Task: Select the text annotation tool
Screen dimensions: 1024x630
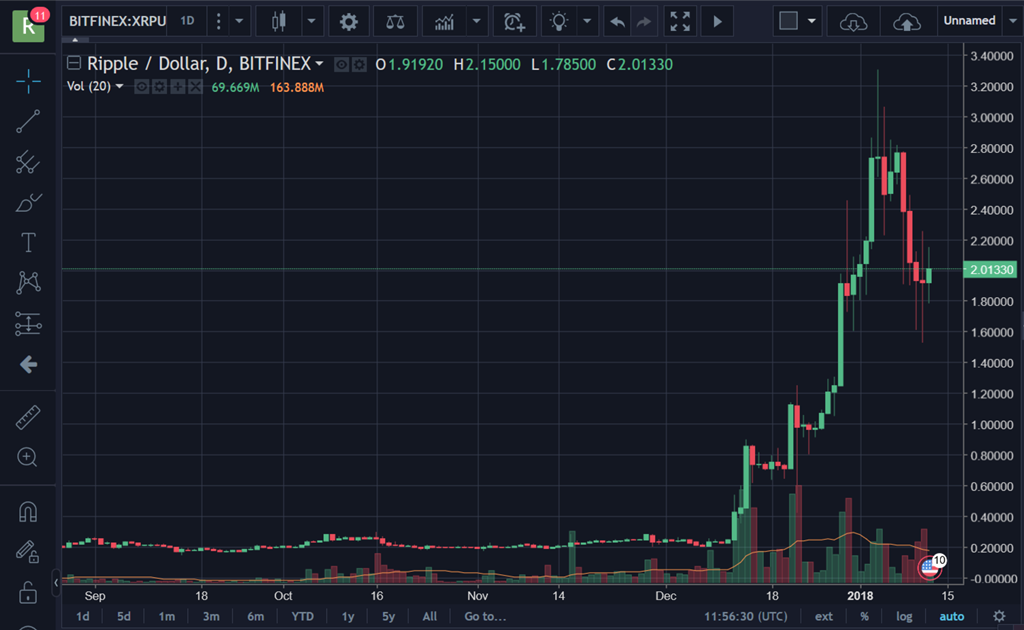Action: [28, 243]
